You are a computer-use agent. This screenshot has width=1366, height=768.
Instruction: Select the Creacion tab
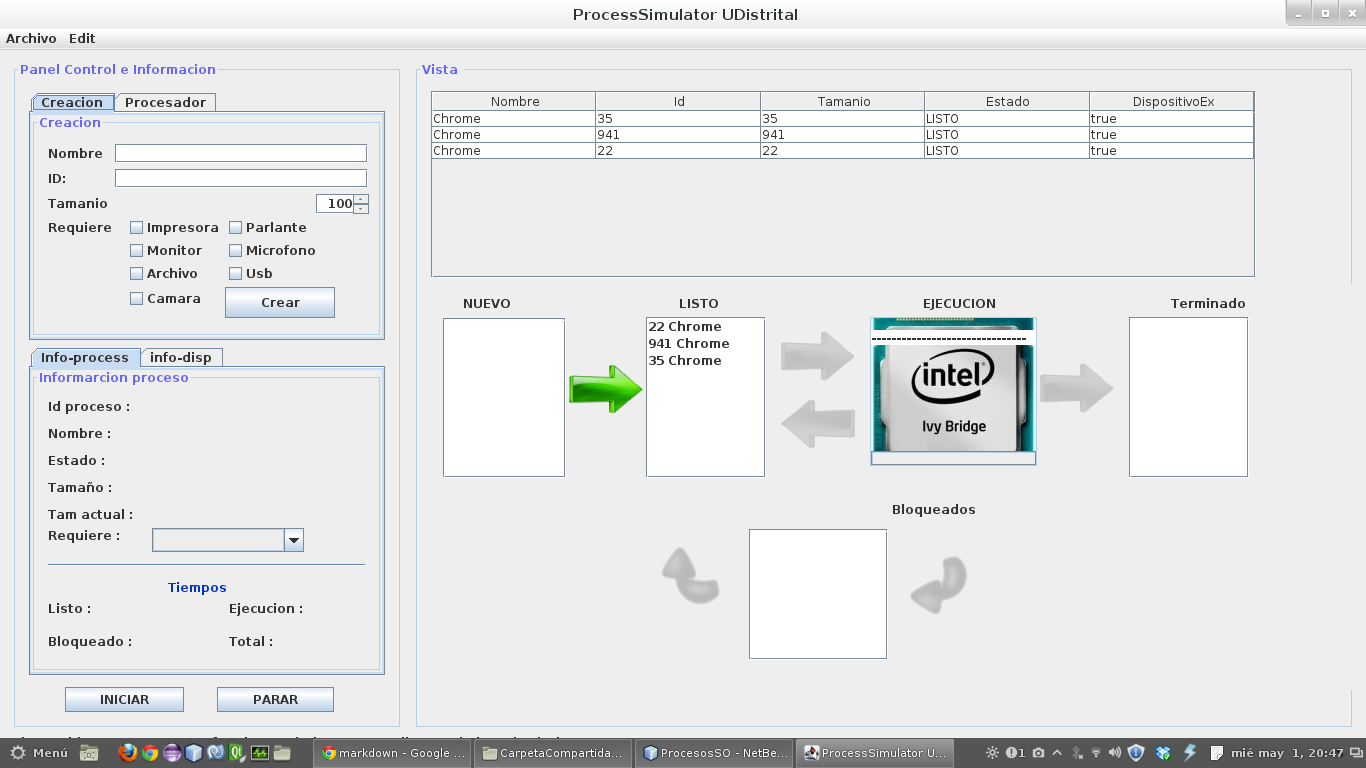pyautogui.click(x=73, y=102)
